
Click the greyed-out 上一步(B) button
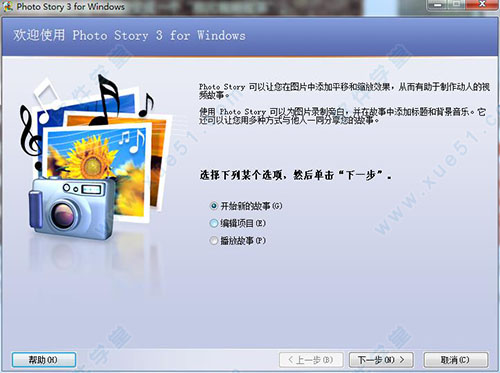pyautogui.click(x=311, y=360)
